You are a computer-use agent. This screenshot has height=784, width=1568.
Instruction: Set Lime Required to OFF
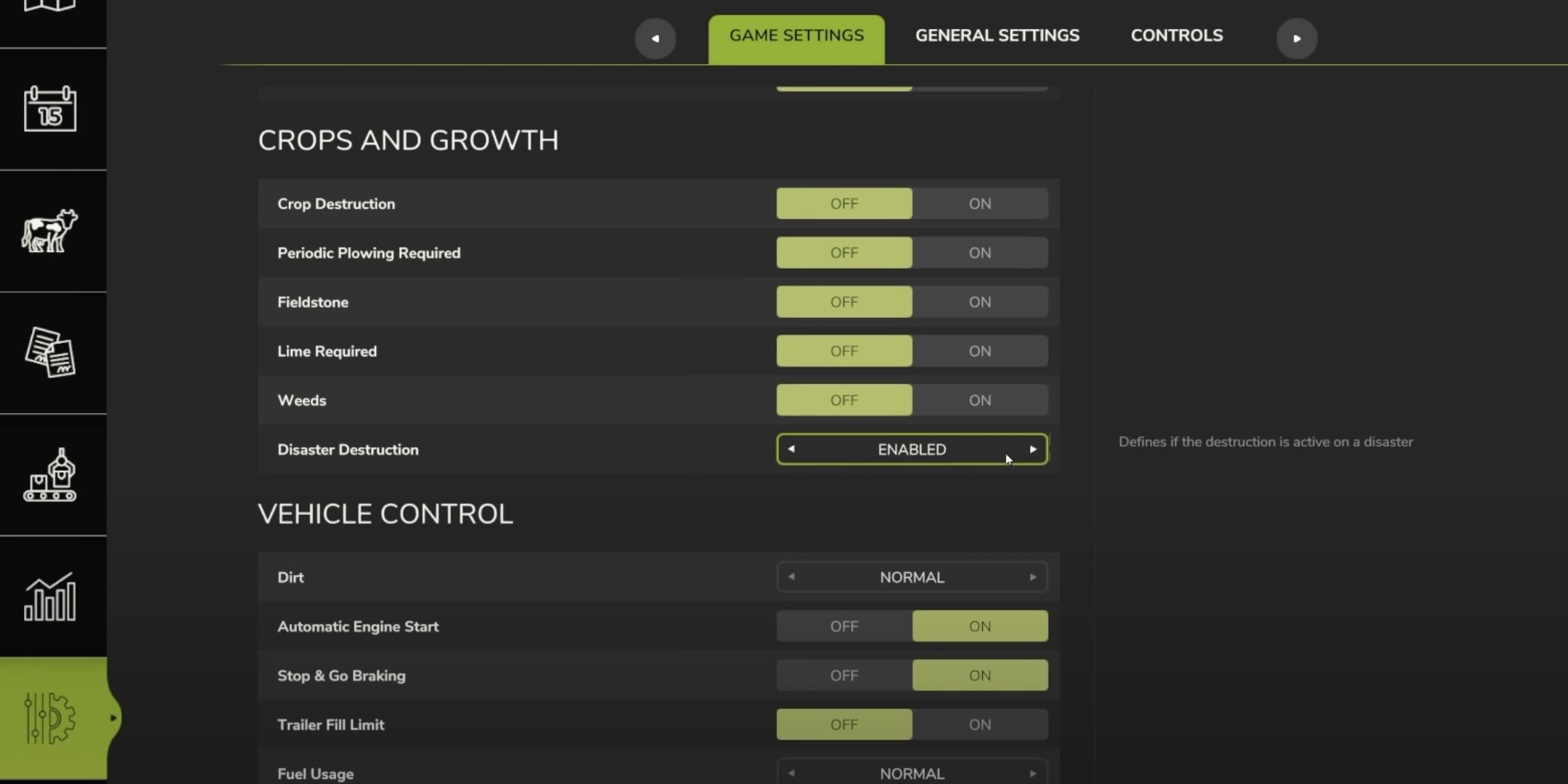(844, 351)
